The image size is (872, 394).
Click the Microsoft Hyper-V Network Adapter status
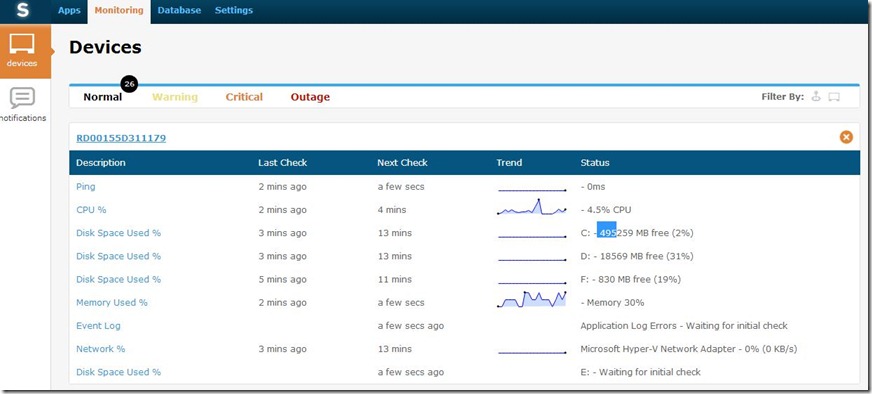[x=689, y=349]
